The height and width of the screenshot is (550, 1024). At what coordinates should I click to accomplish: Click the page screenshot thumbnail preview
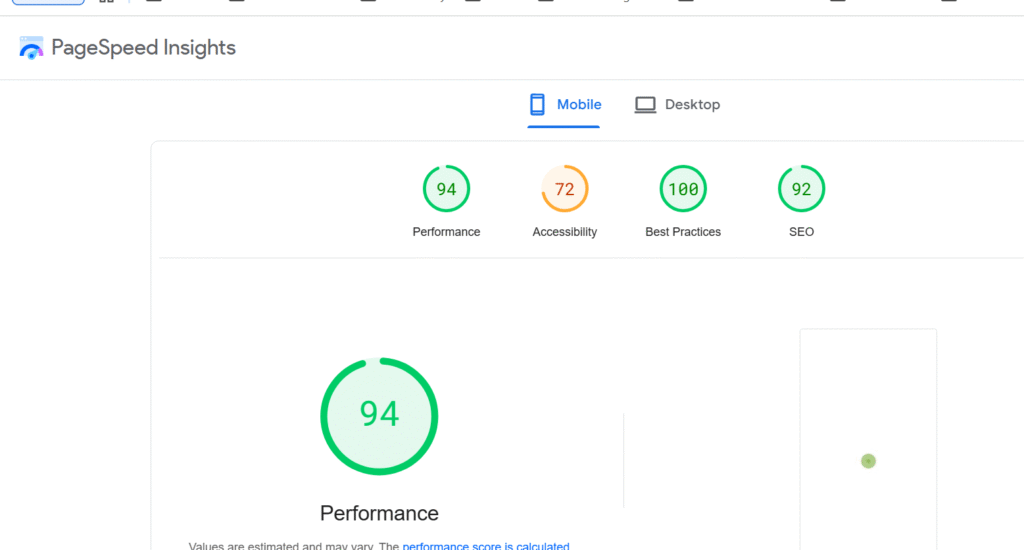(868, 400)
